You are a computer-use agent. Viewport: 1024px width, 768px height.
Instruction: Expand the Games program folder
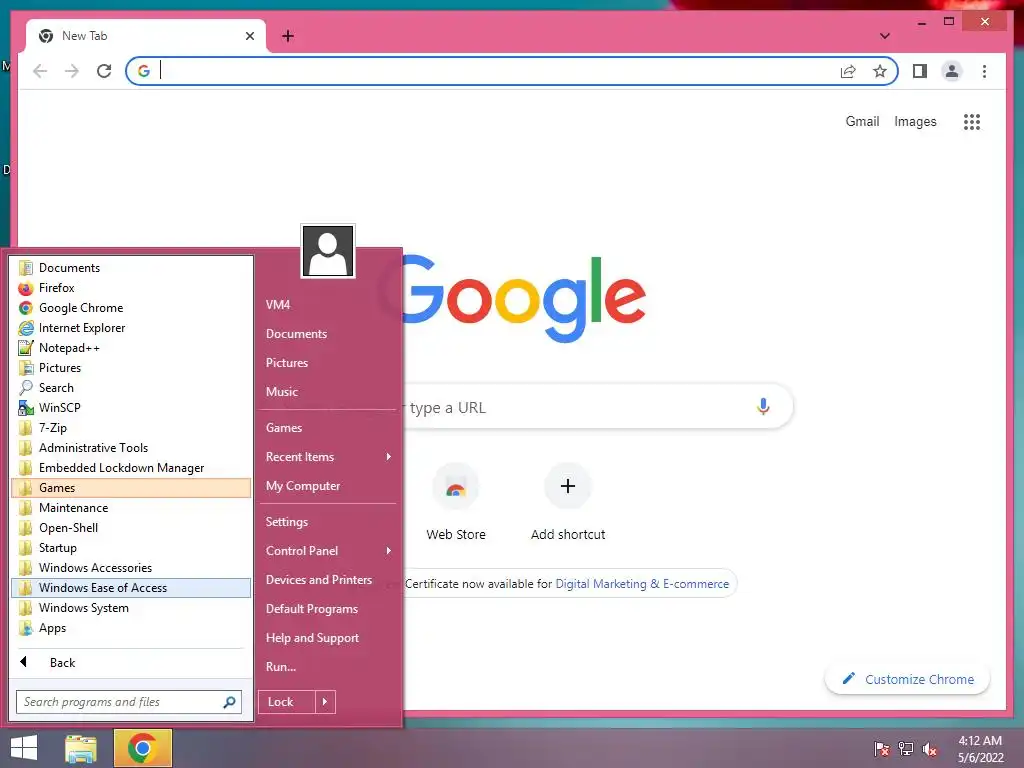pyautogui.click(x=131, y=488)
